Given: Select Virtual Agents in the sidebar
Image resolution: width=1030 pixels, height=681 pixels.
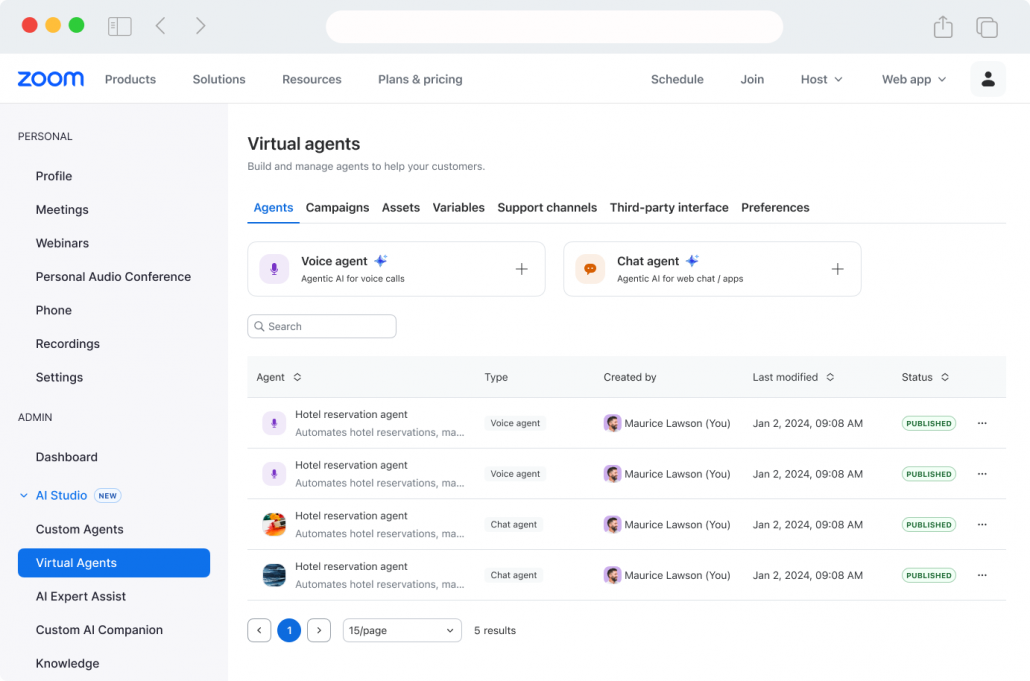Looking at the screenshot, I should click(x=114, y=563).
